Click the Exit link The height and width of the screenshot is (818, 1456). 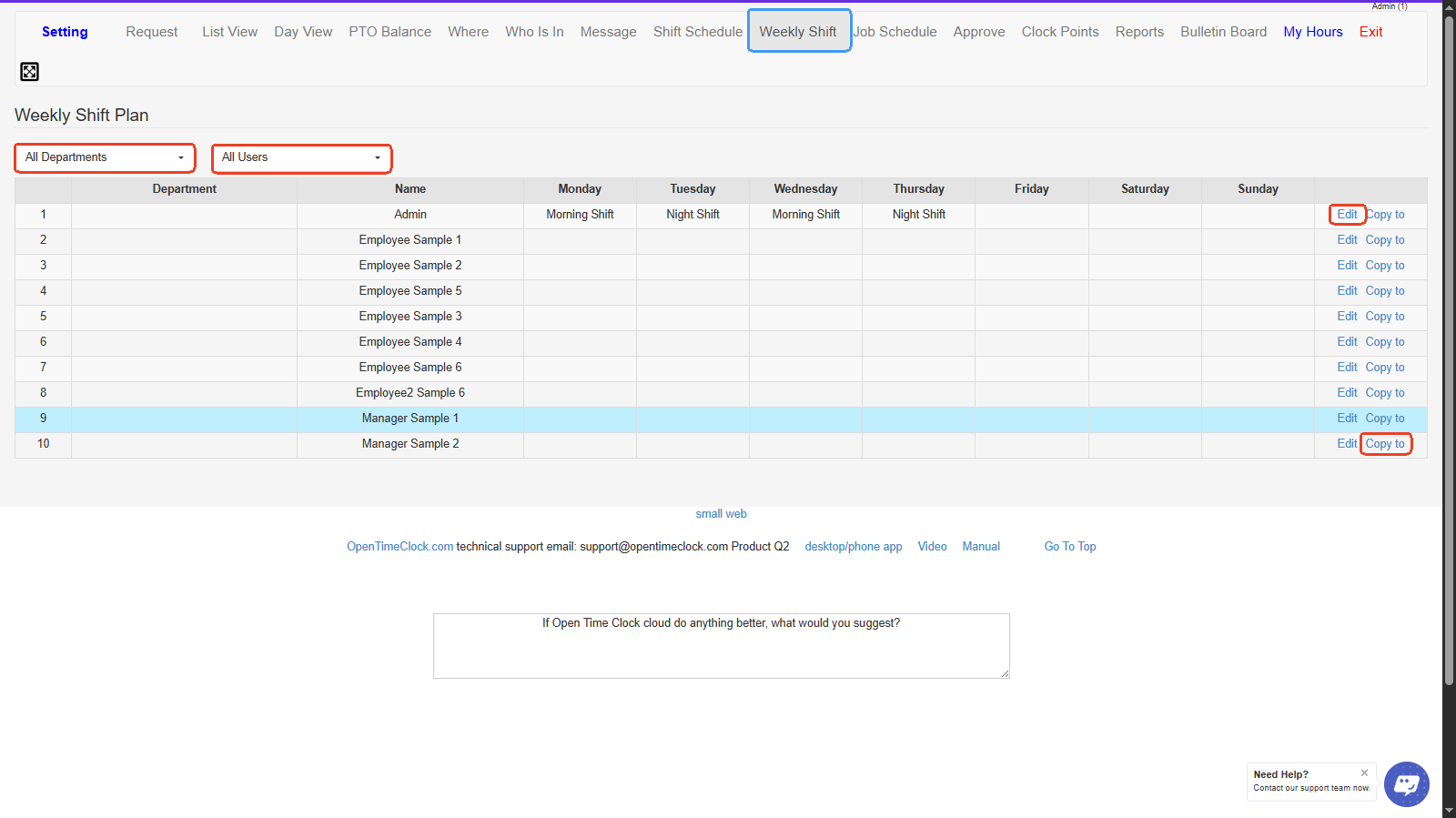[1370, 32]
